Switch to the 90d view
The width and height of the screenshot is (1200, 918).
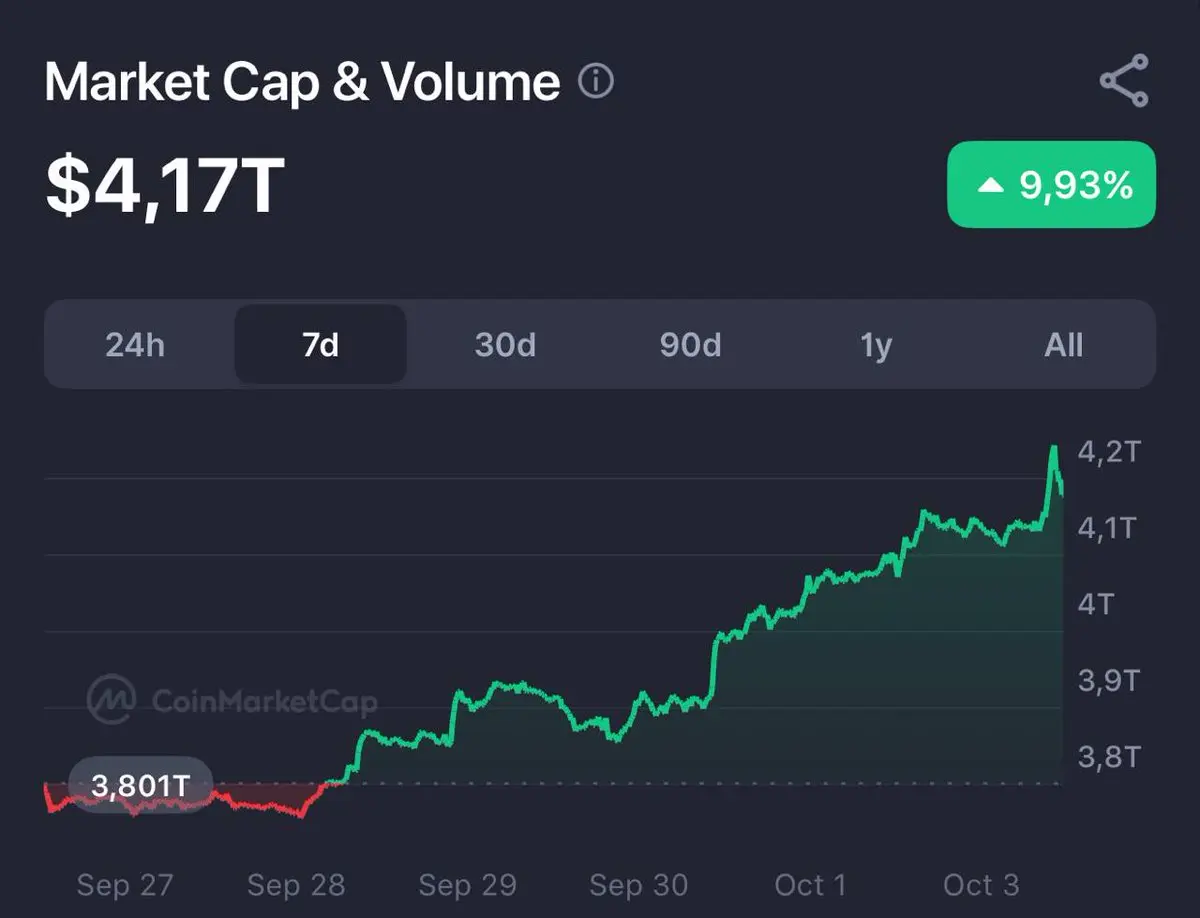690,345
